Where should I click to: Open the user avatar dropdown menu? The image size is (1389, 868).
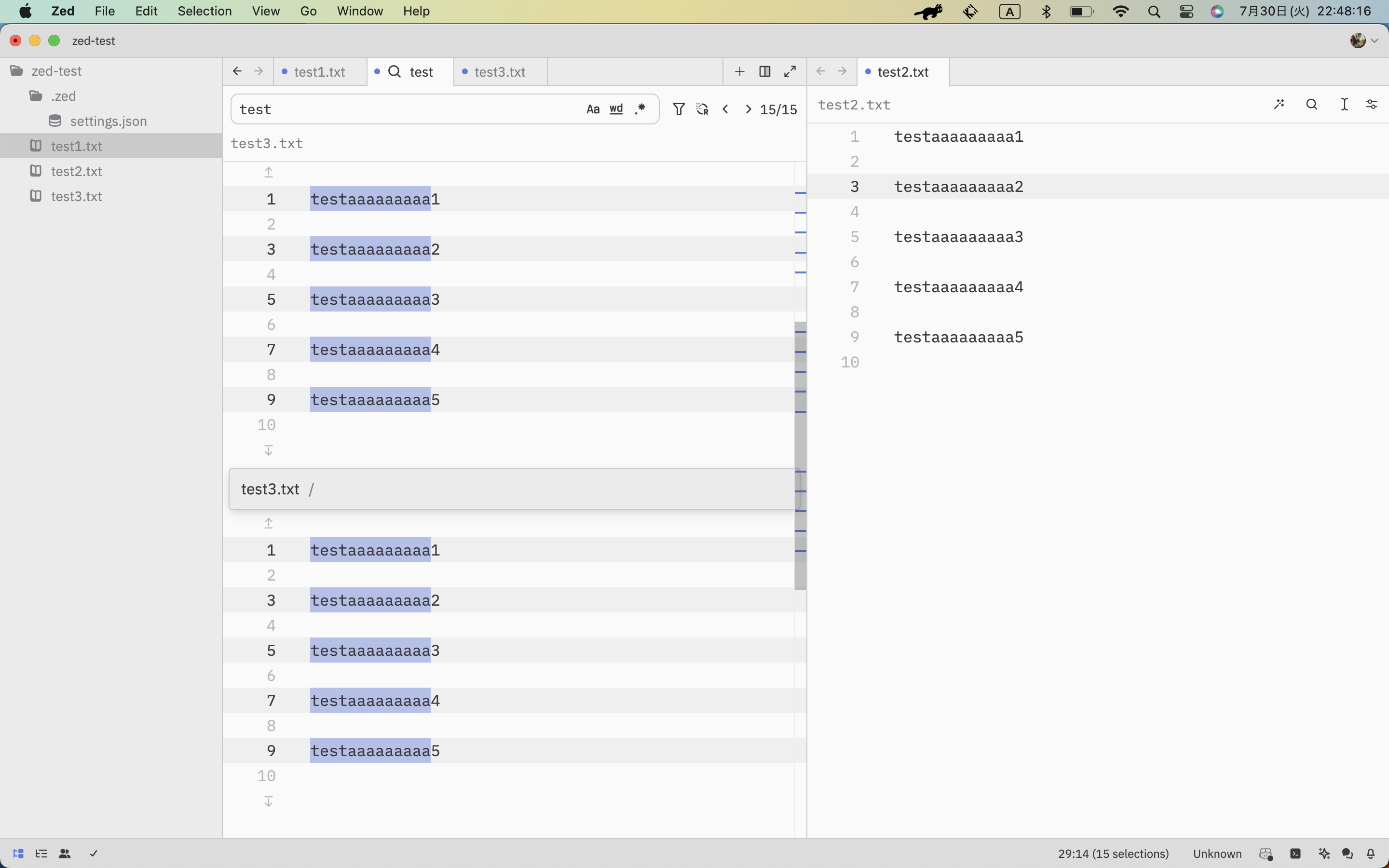pos(1364,41)
